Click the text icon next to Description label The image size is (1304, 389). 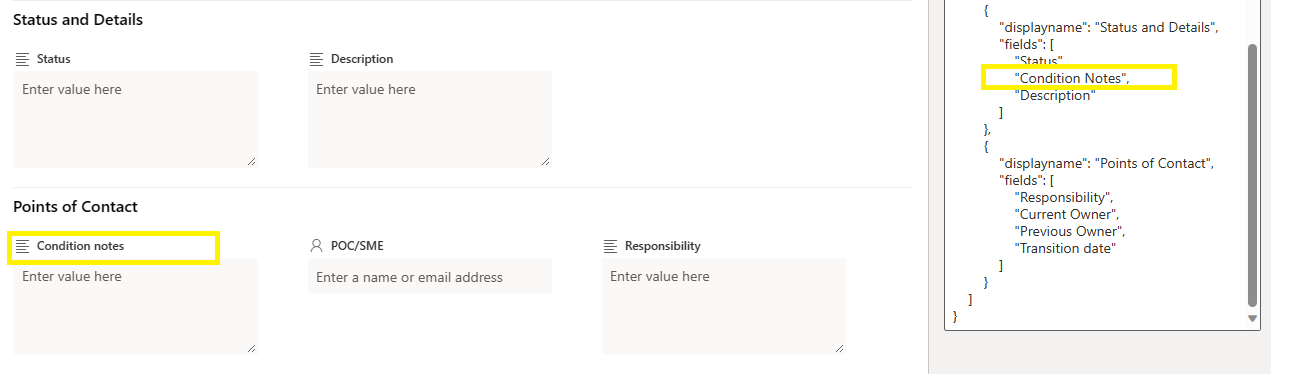[317, 59]
